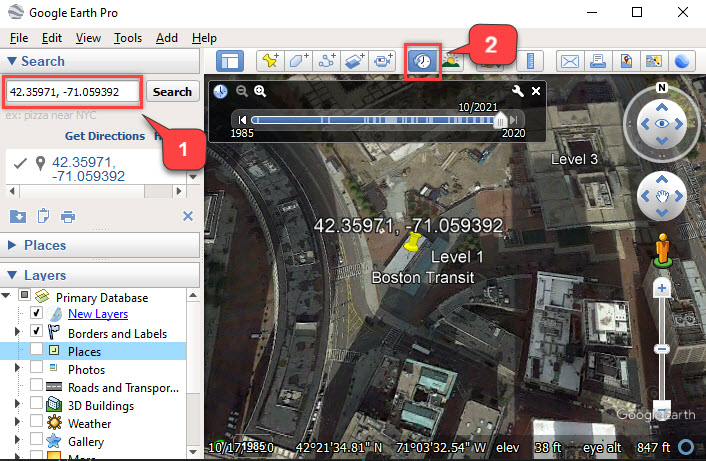Enable the 3D Buildings layer checkbox
Image resolution: width=706 pixels, height=461 pixels.
[x=36, y=403]
